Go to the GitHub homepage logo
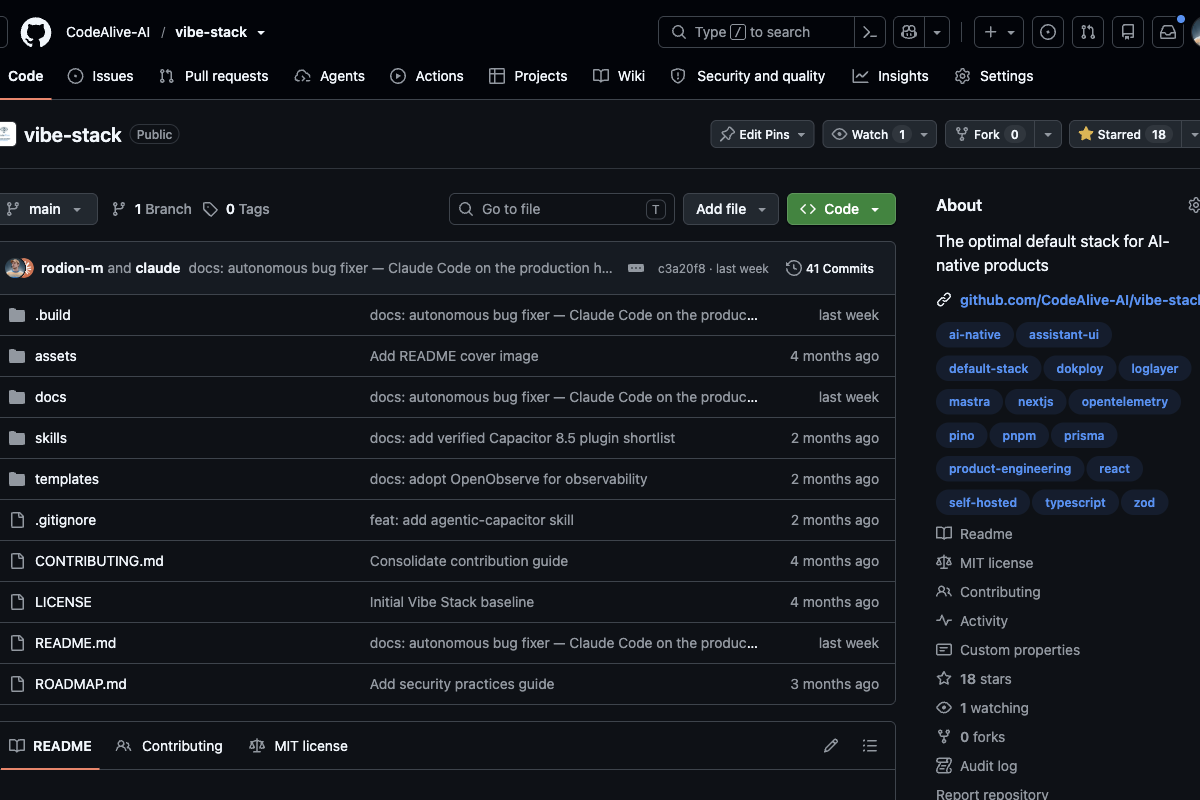This screenshot has height=800, width=1200. coord(36,32)
